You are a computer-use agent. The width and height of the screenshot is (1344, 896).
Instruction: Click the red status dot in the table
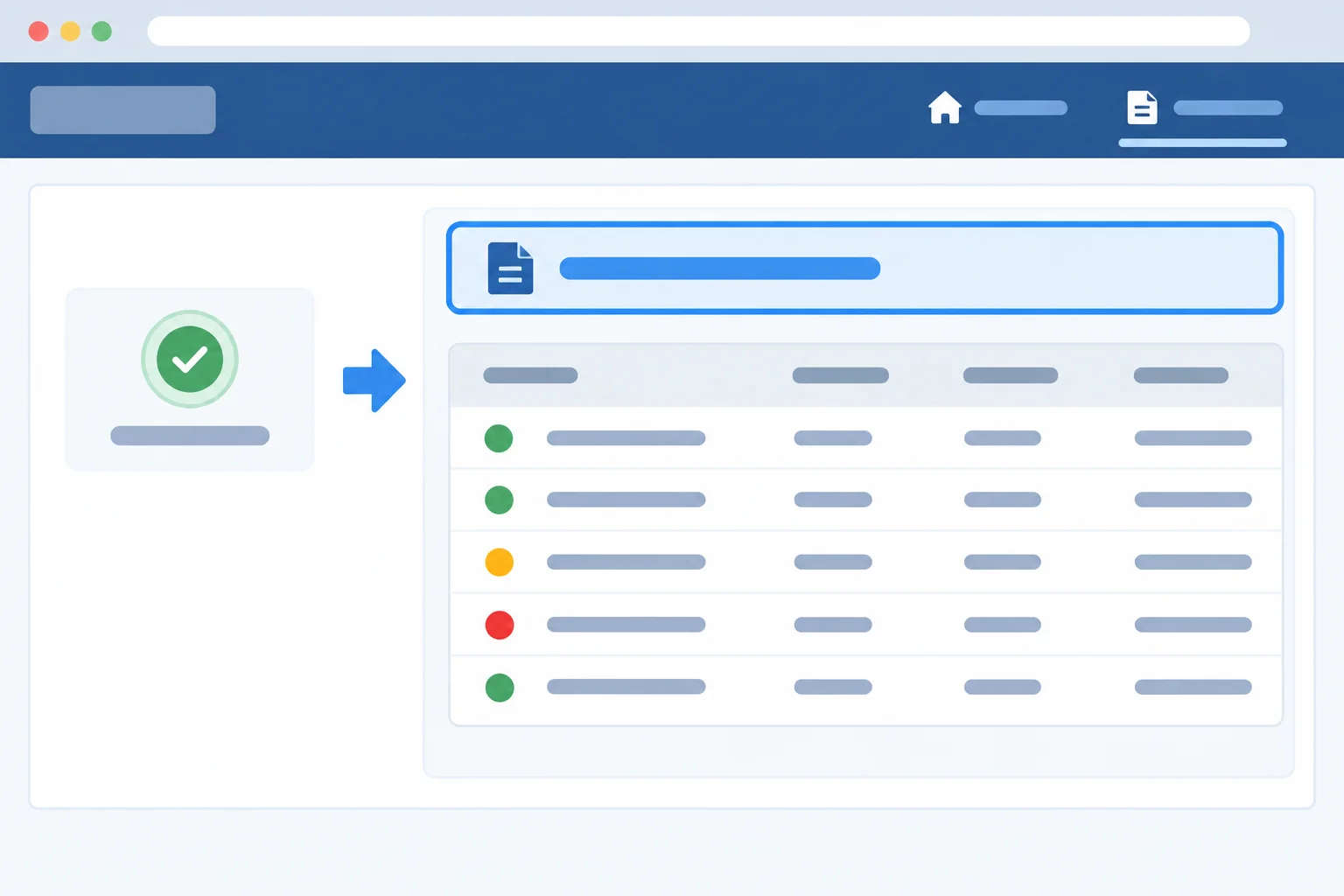[x=499, y=625]
